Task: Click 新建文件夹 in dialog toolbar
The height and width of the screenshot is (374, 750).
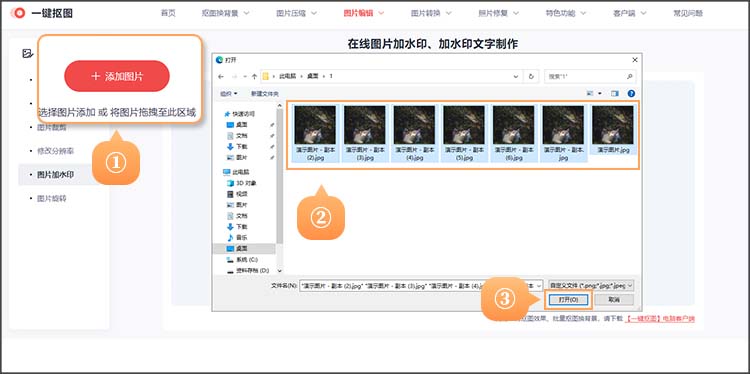Action: pyautogui.click(x=265, y=94)
